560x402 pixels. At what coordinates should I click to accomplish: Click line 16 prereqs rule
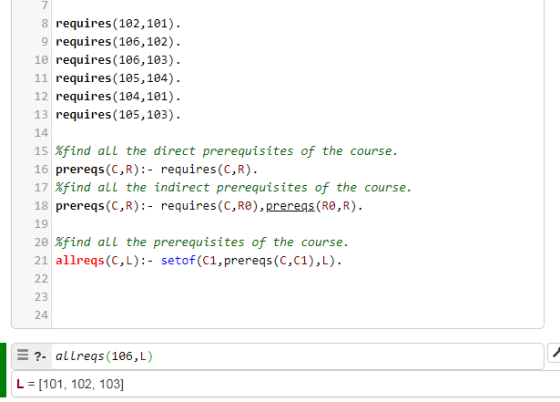(x=156, y=169)
